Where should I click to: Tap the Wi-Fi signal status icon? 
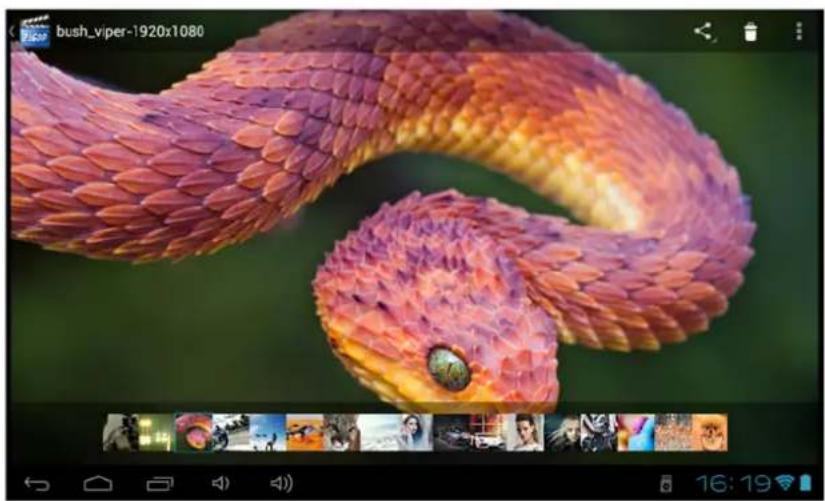784,483
